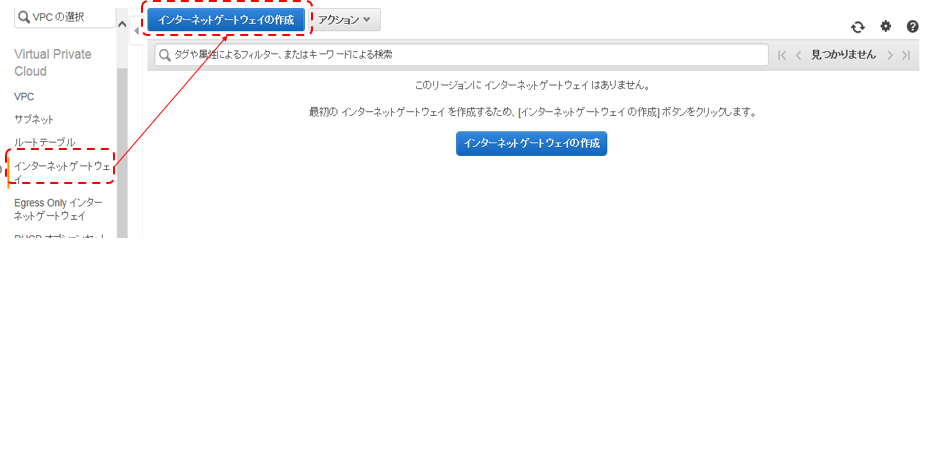Open ルートテーブル in the sidebar
The height and width of the screenshot is (460, 928).
[x=44, y=143]
